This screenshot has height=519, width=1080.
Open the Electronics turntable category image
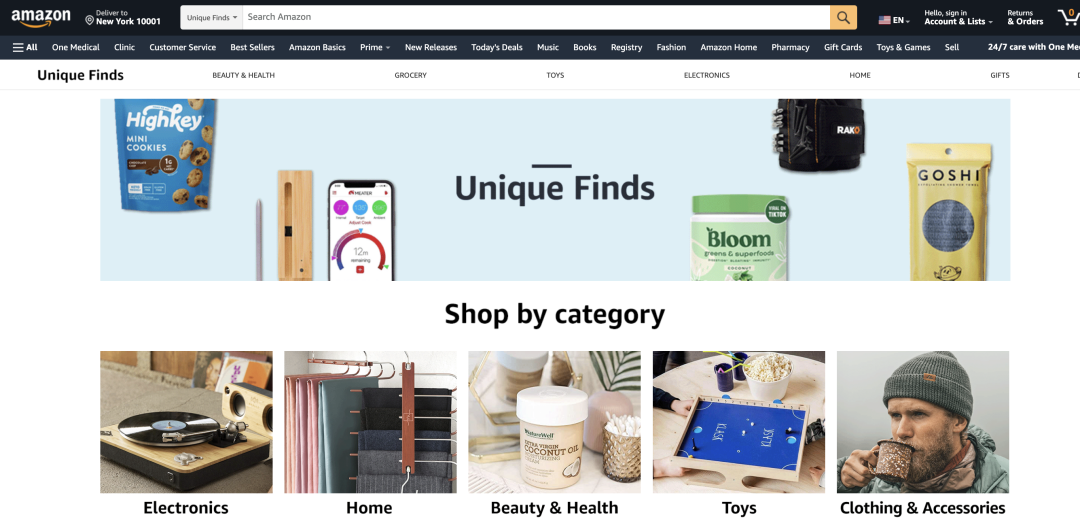186,422
